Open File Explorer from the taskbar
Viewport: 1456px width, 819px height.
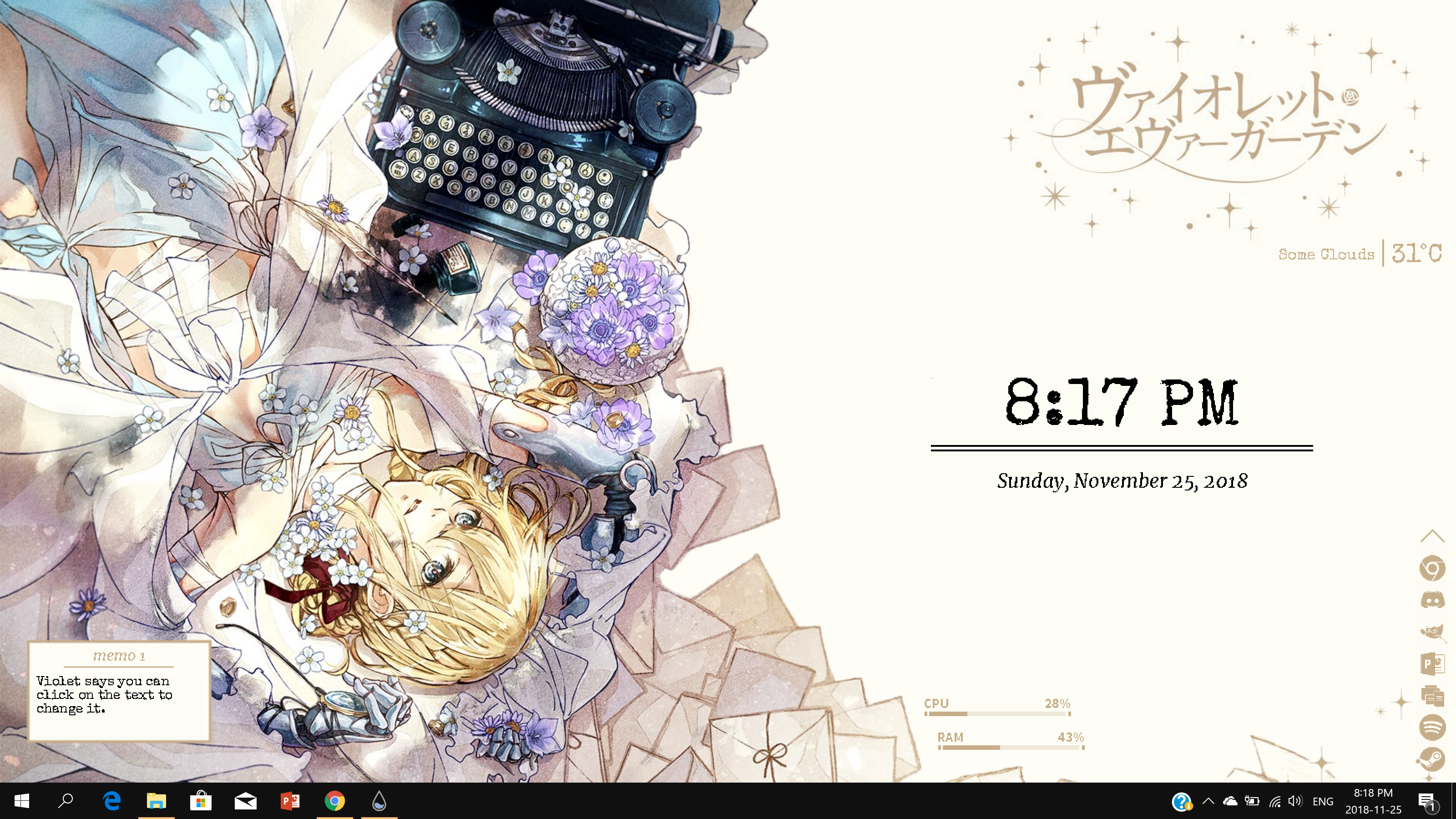156,800
